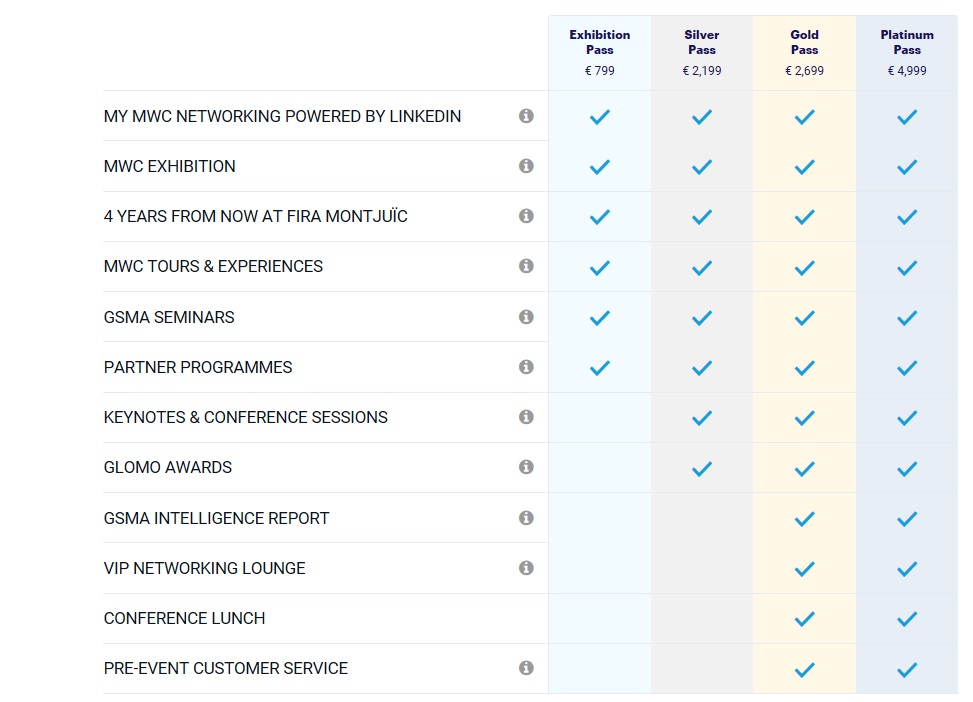Open info icon for My MWC Networking
Screen dimensions: 973x702
coord(526,116)
